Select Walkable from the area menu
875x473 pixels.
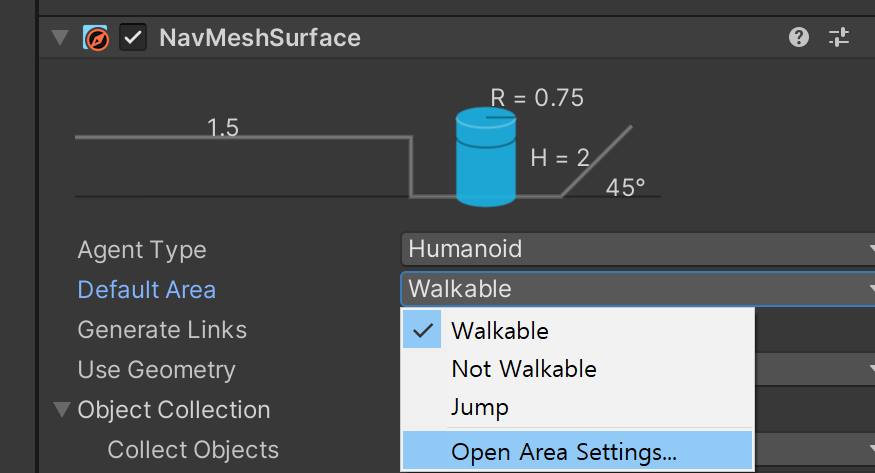(x=500, y=329)
